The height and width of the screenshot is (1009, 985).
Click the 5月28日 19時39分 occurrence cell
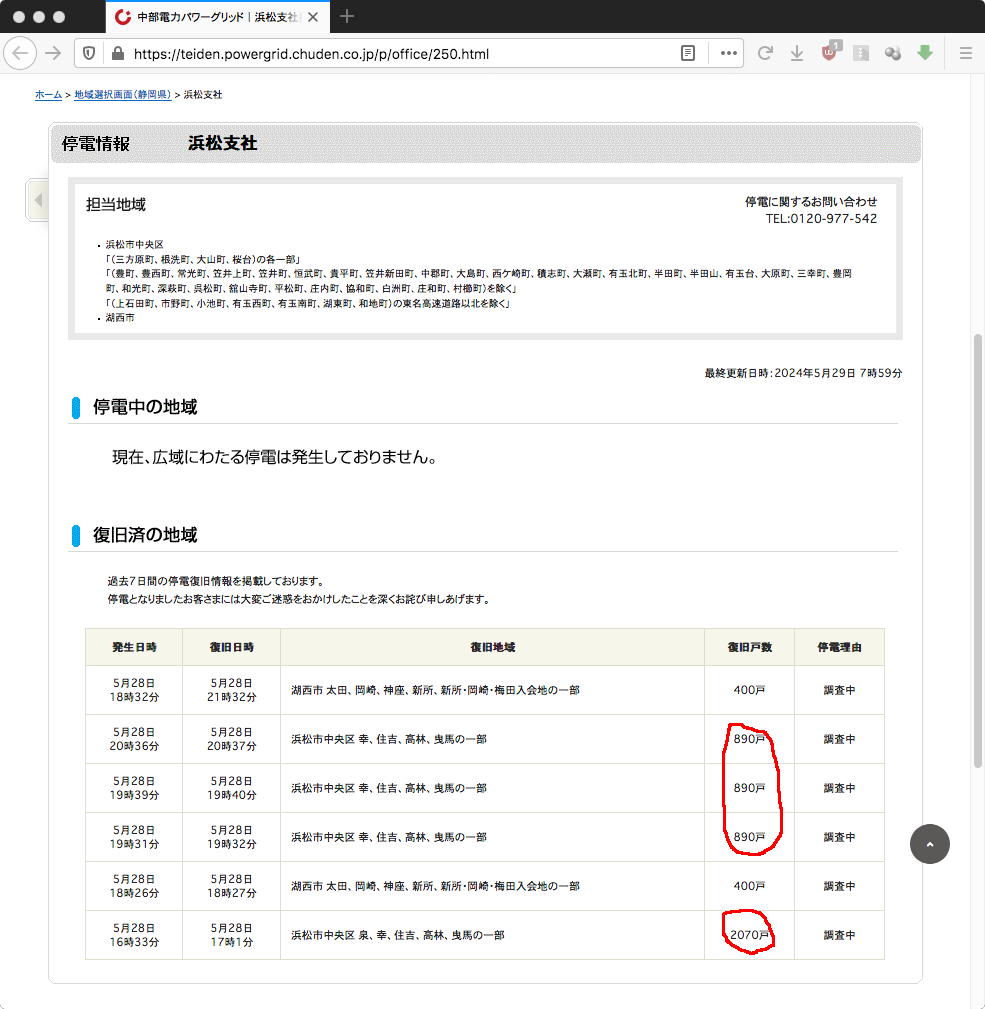click(x=134, y=788)
